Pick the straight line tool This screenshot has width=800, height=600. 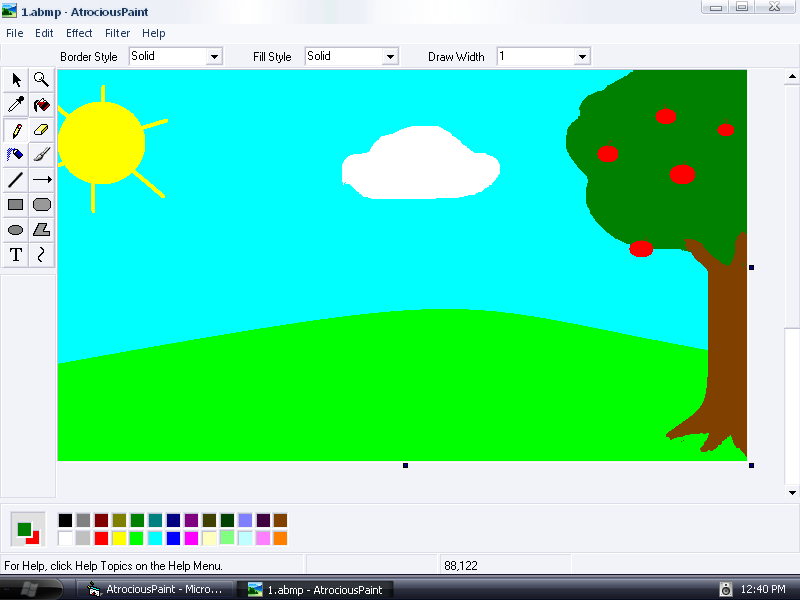tap(16, 180)
